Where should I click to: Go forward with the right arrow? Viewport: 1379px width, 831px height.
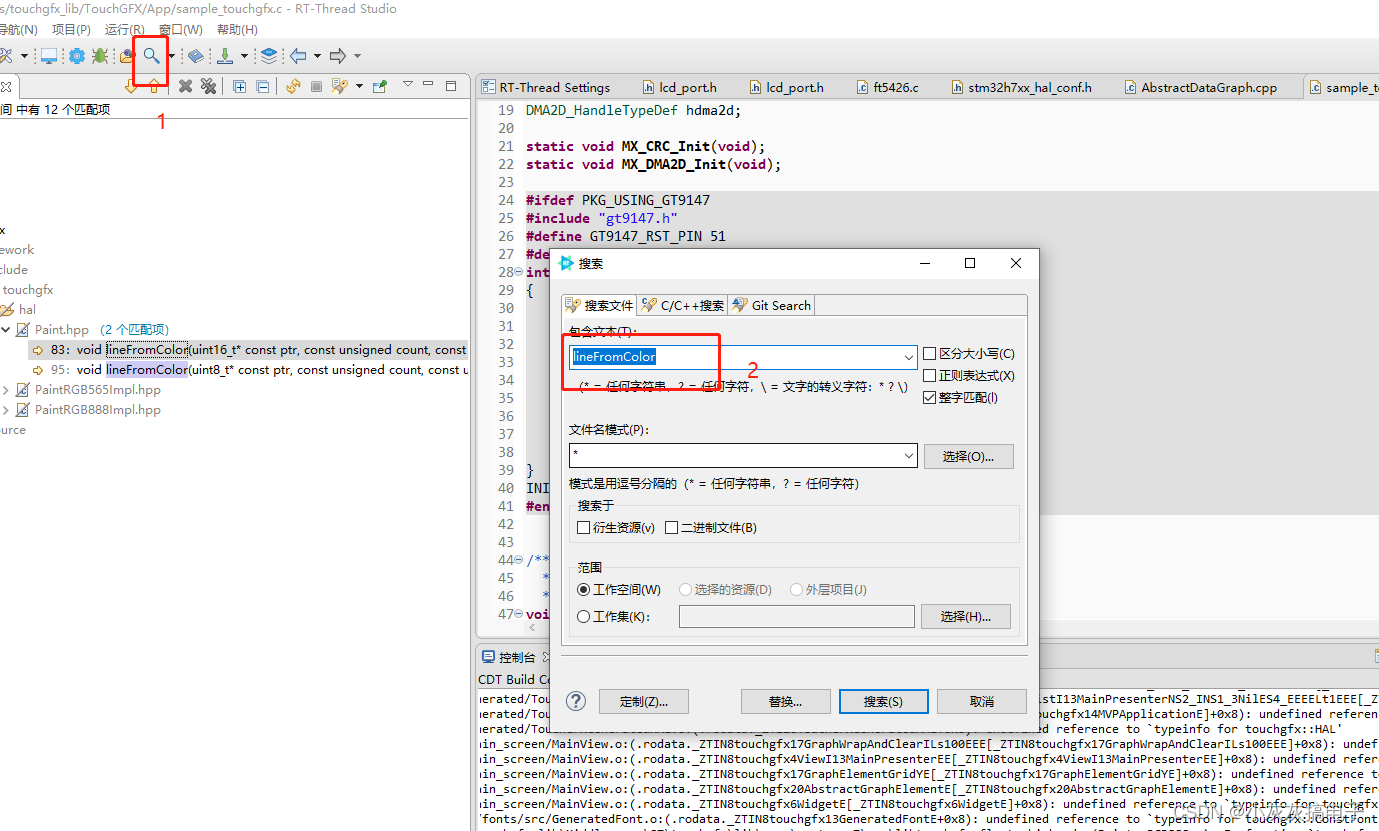[x=338, y=56]
